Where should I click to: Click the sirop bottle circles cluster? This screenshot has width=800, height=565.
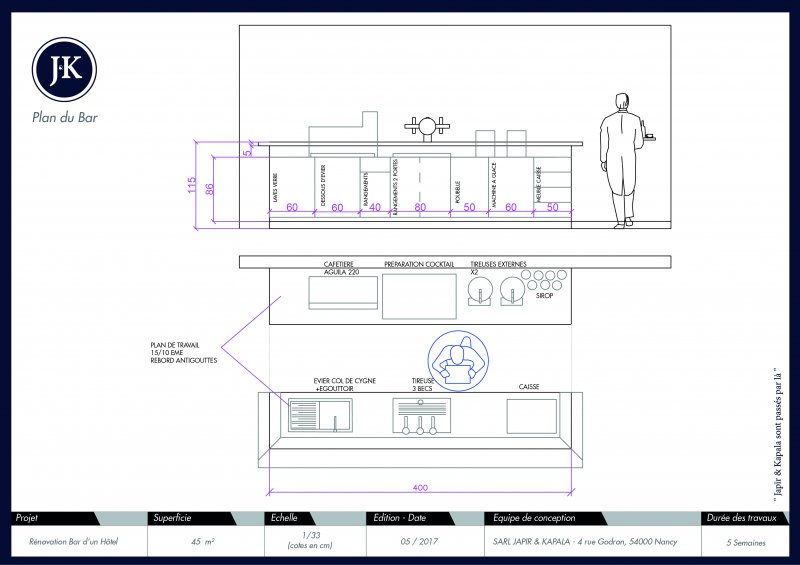(x=545, y=278)
